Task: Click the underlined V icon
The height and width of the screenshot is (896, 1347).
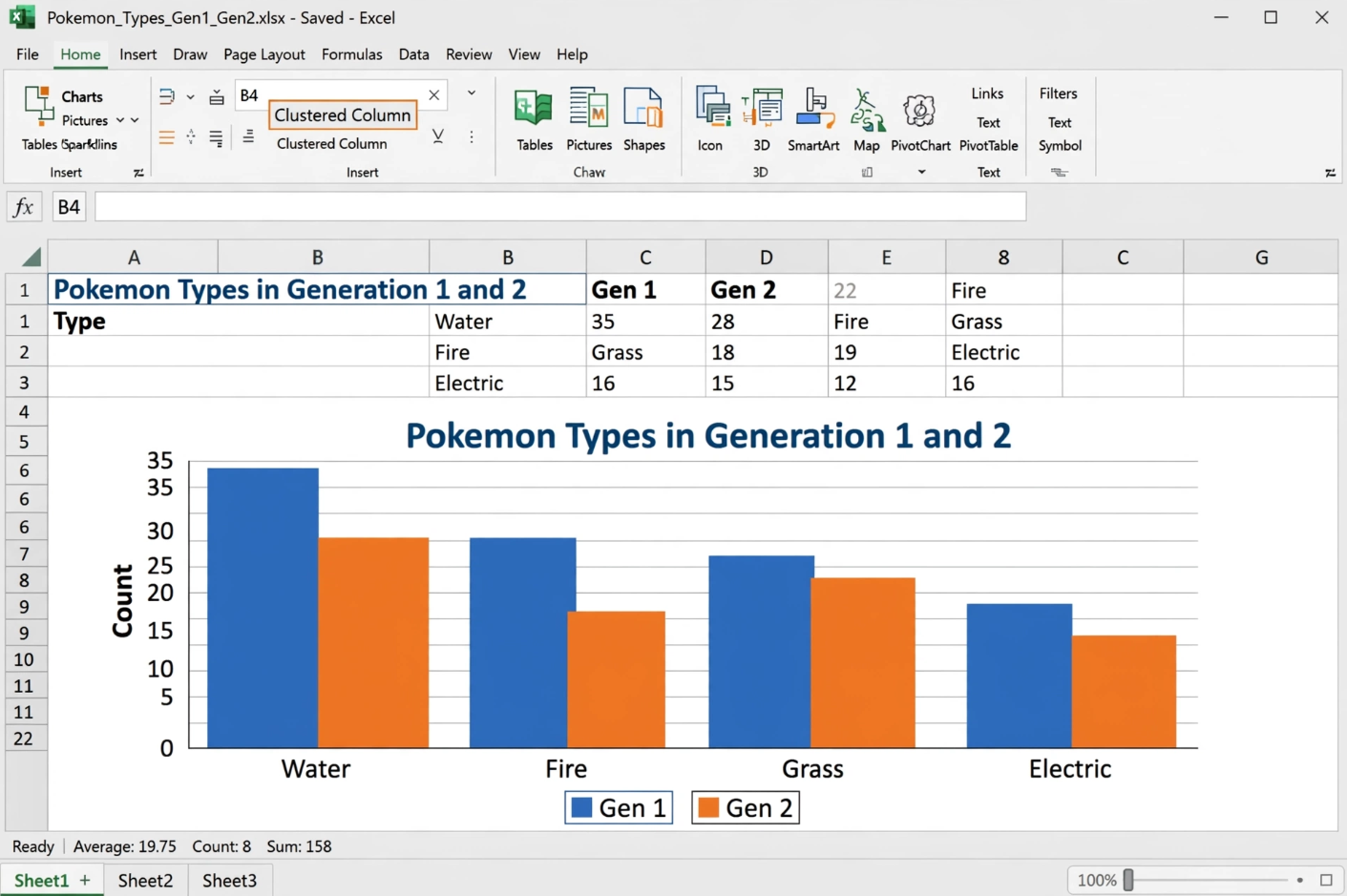Action: 438,136
